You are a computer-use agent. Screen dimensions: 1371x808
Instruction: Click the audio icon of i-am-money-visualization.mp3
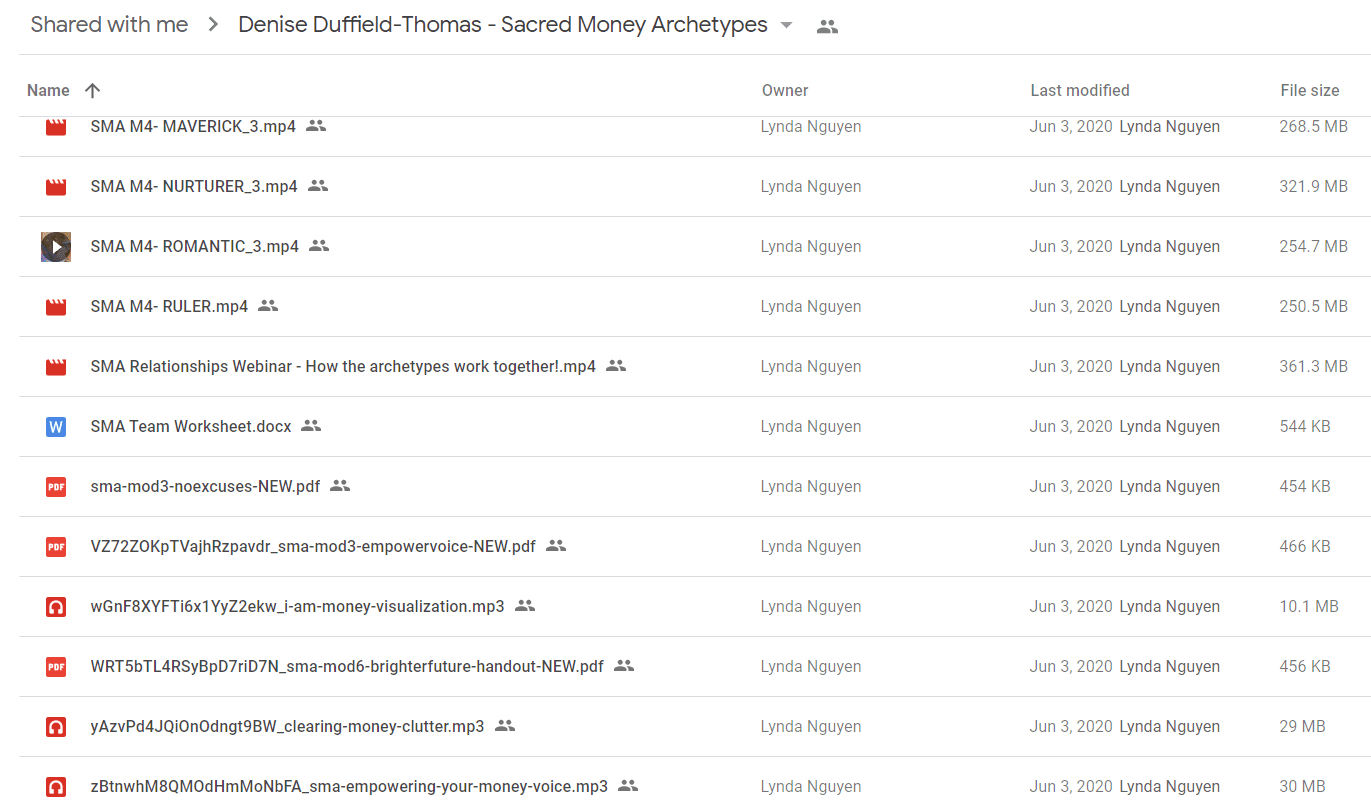(x=56, y=607)
